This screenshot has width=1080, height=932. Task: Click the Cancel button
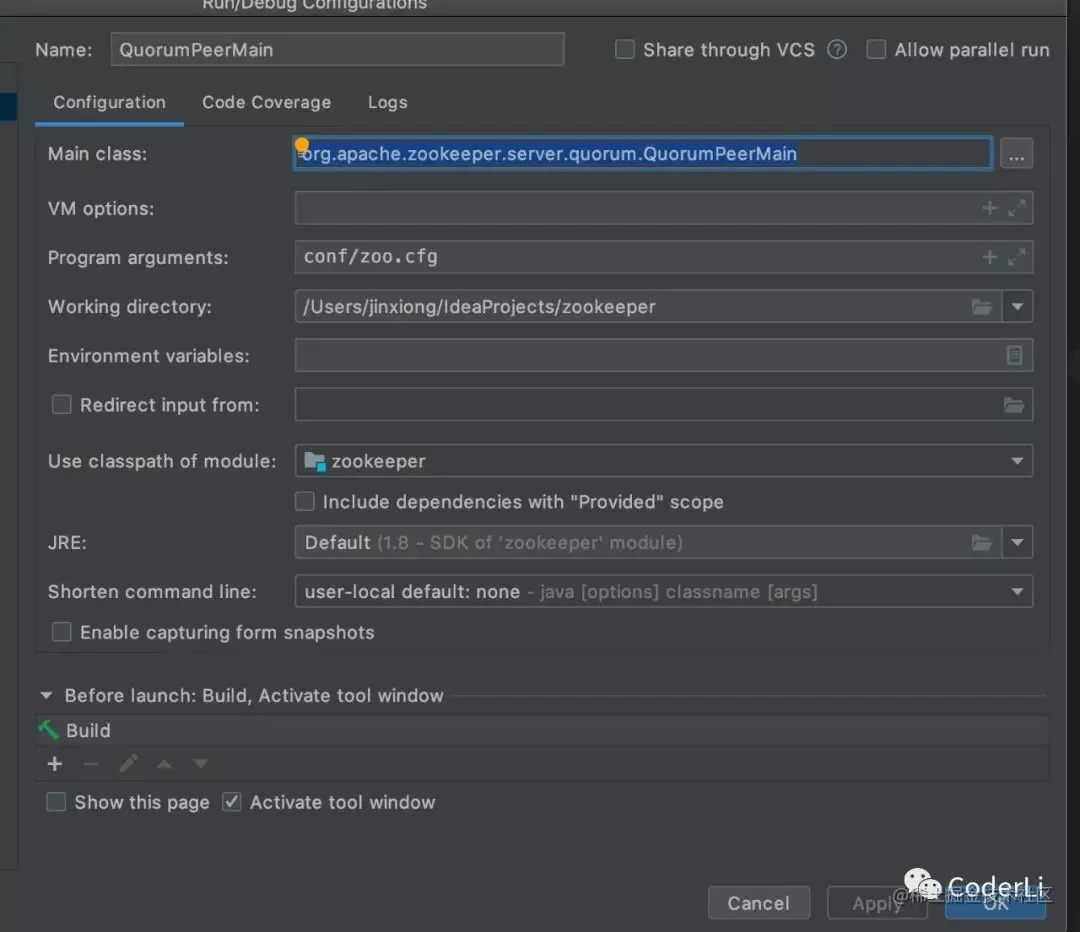pyautogui.click(x=758, y=903)
